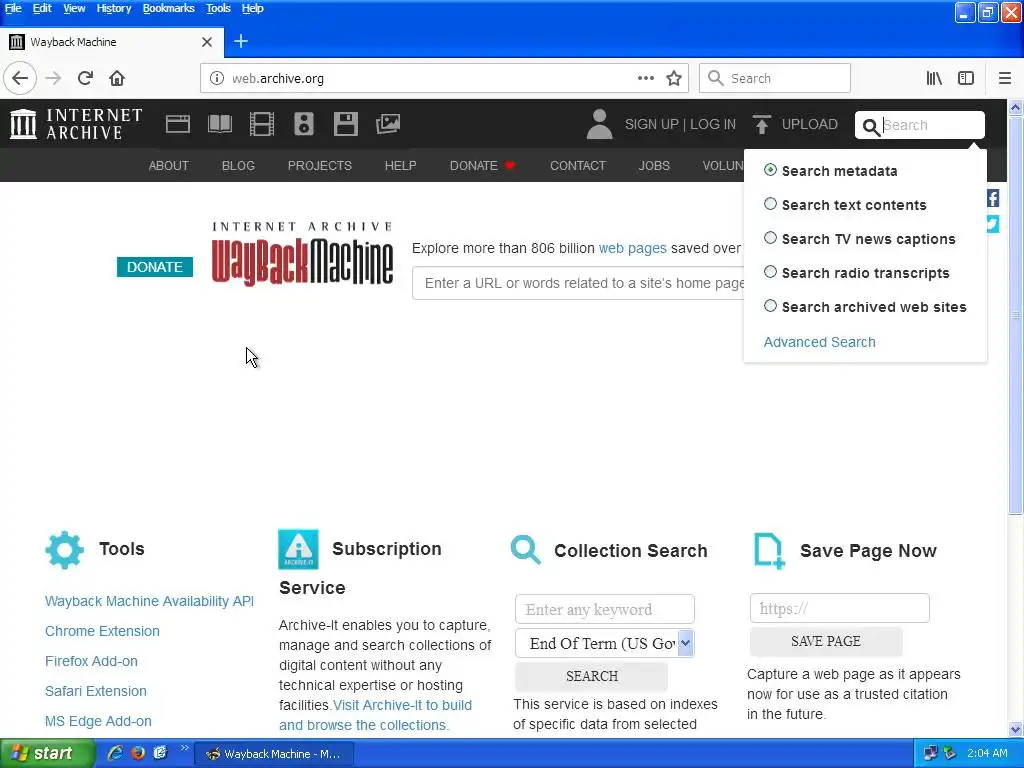Open DONATE nav link with heart
Image resolution: width=1024 pixels, height=768 pixels.
point(483,165)
